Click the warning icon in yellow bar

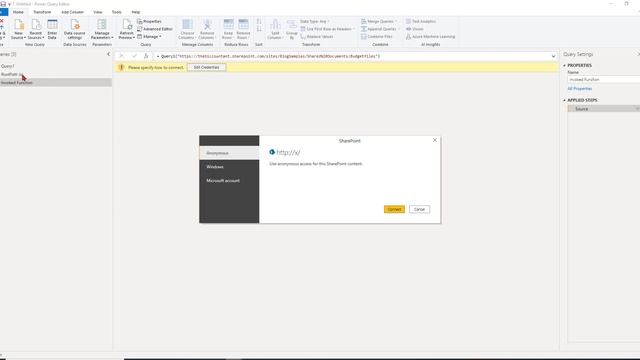pos(121,67)
